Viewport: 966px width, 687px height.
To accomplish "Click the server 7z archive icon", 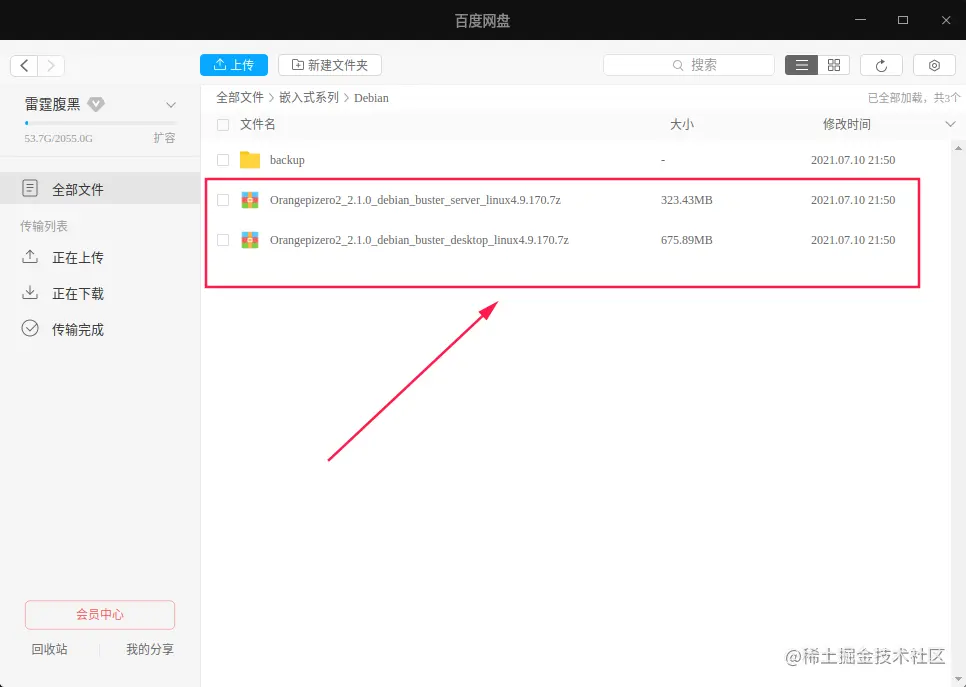I will click(250, 200).
